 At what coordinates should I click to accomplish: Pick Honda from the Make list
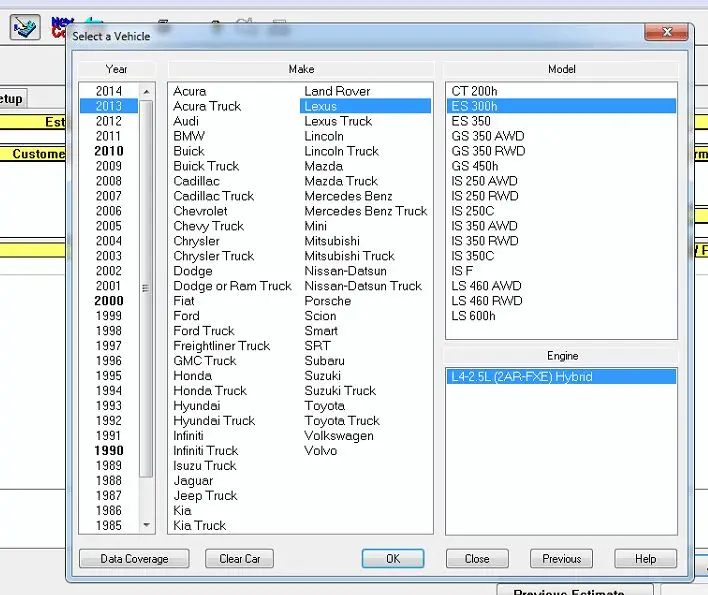pyautogui.click(x=193, y=376)
